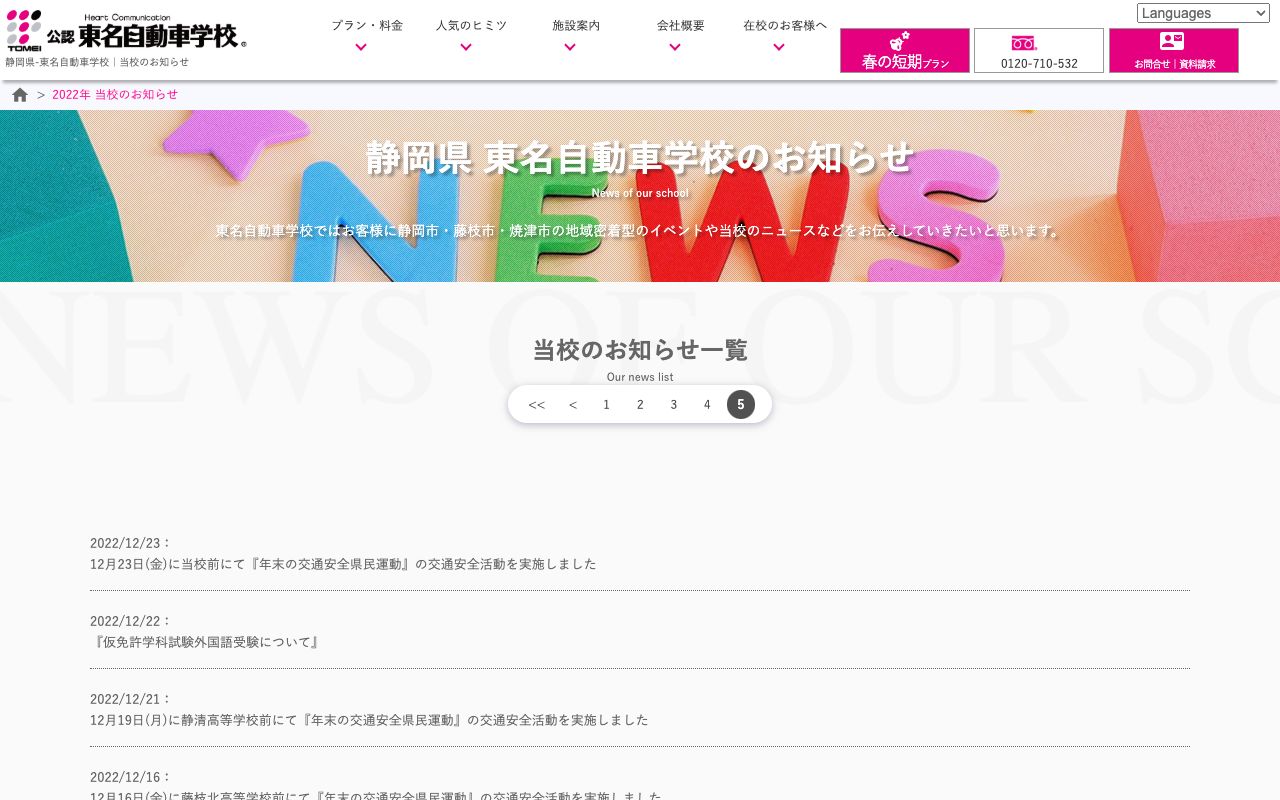Open the 人気のヒミツ menu

[471, 25]
